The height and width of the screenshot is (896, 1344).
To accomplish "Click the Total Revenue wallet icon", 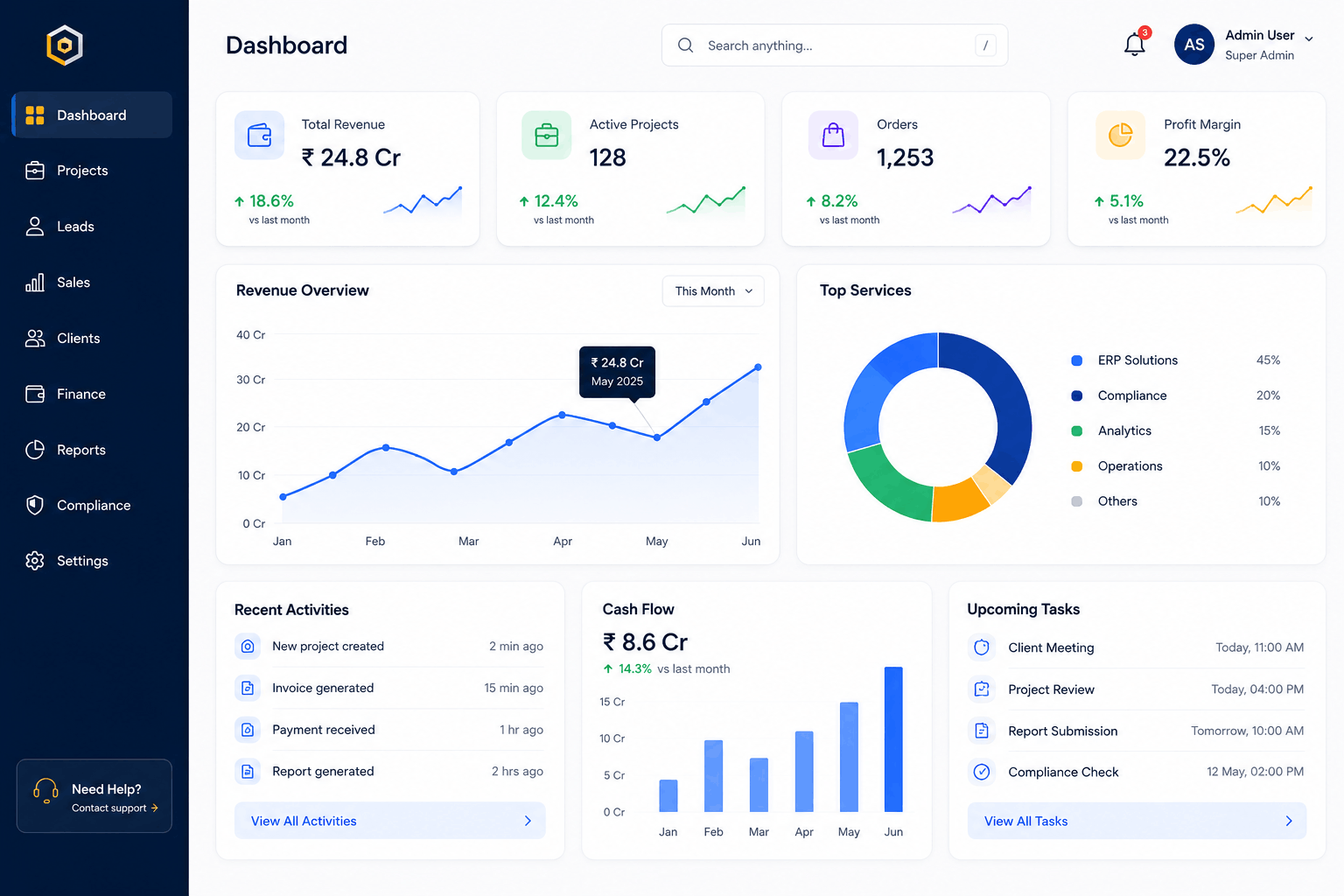I will point(259,135).
